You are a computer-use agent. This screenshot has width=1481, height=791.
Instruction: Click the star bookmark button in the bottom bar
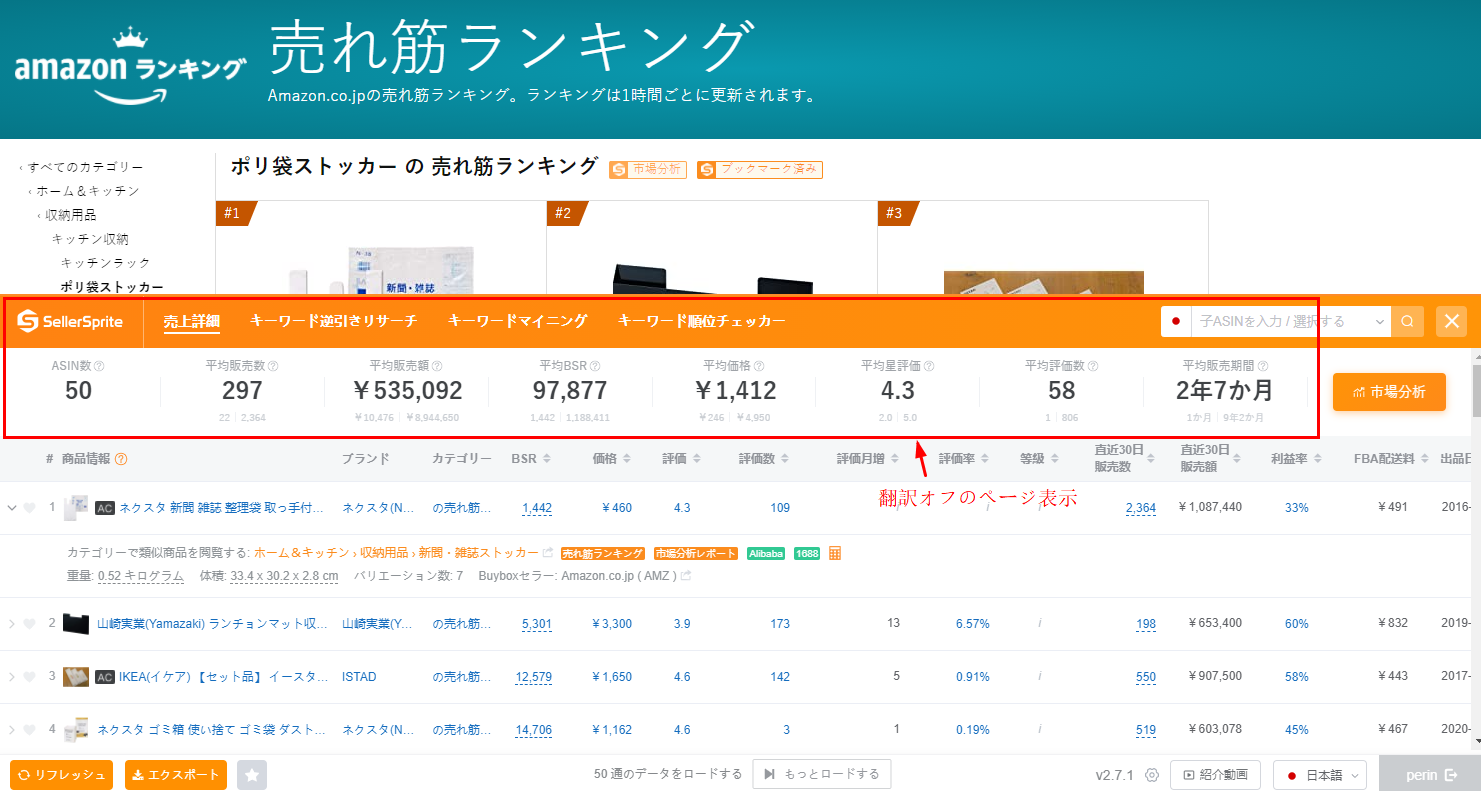[x=252, y=775]
